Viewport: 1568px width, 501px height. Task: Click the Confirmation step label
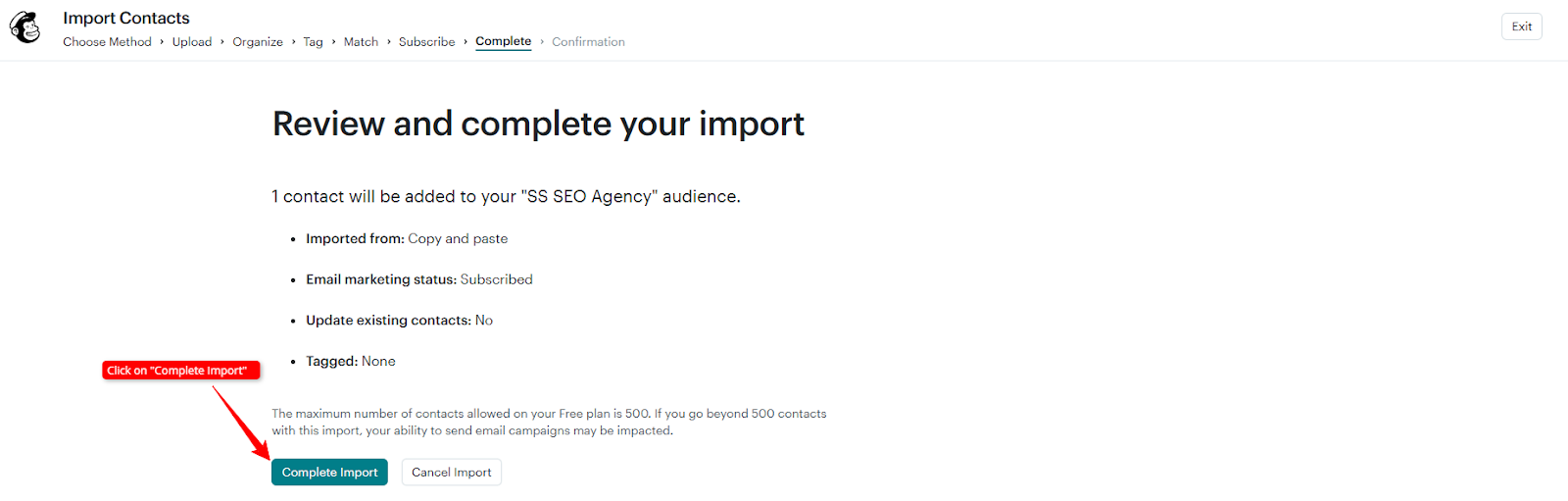click(588, 42)
